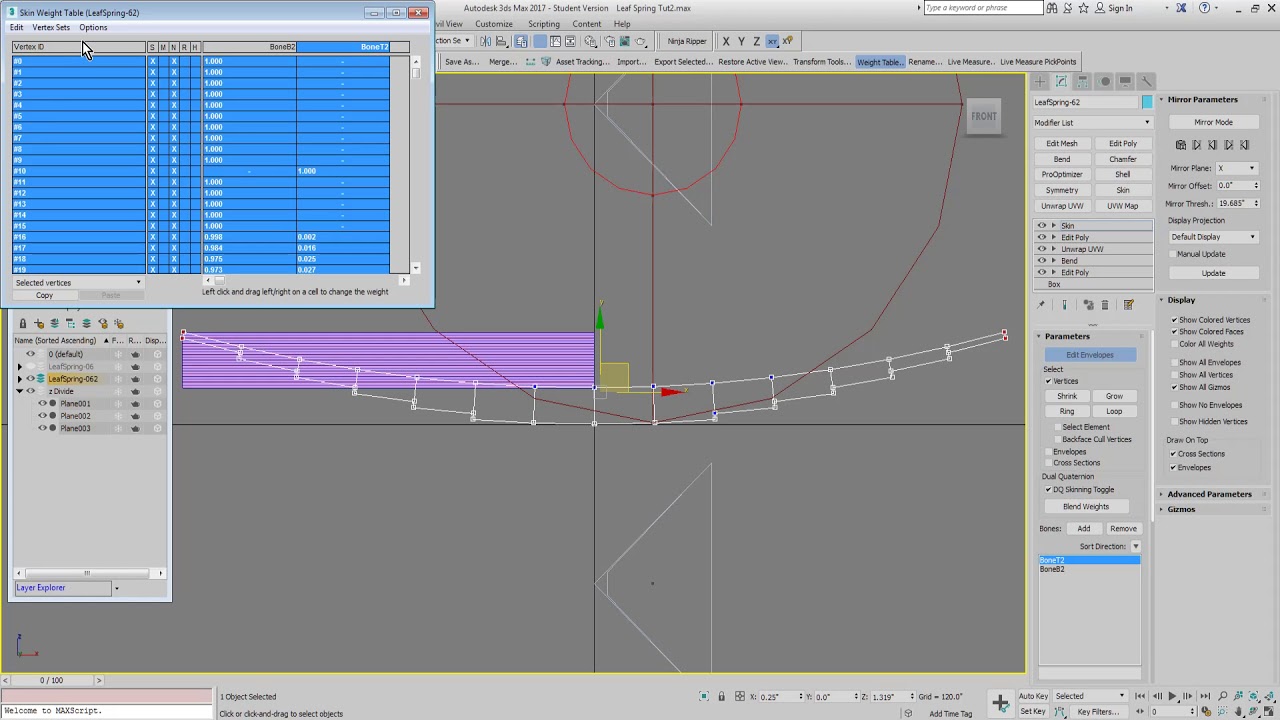Open Options menu in Skin Weight Table
This screenshot has height=720, width=1280.
93,27
